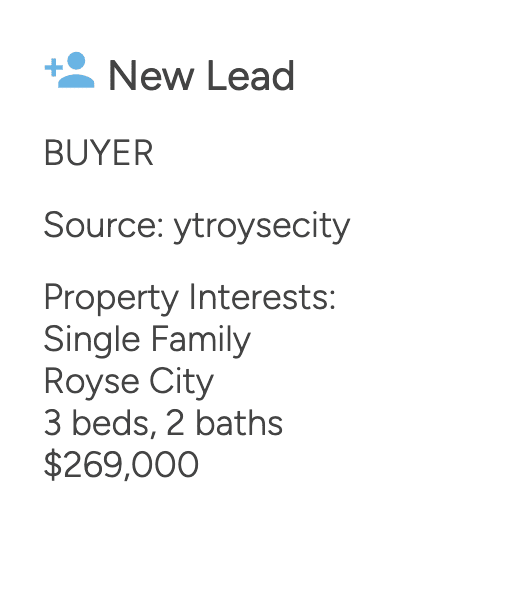Select the $269,000 price value
Image resolution: width=519 pixels, height=593 pixels.
coord(121,465)
